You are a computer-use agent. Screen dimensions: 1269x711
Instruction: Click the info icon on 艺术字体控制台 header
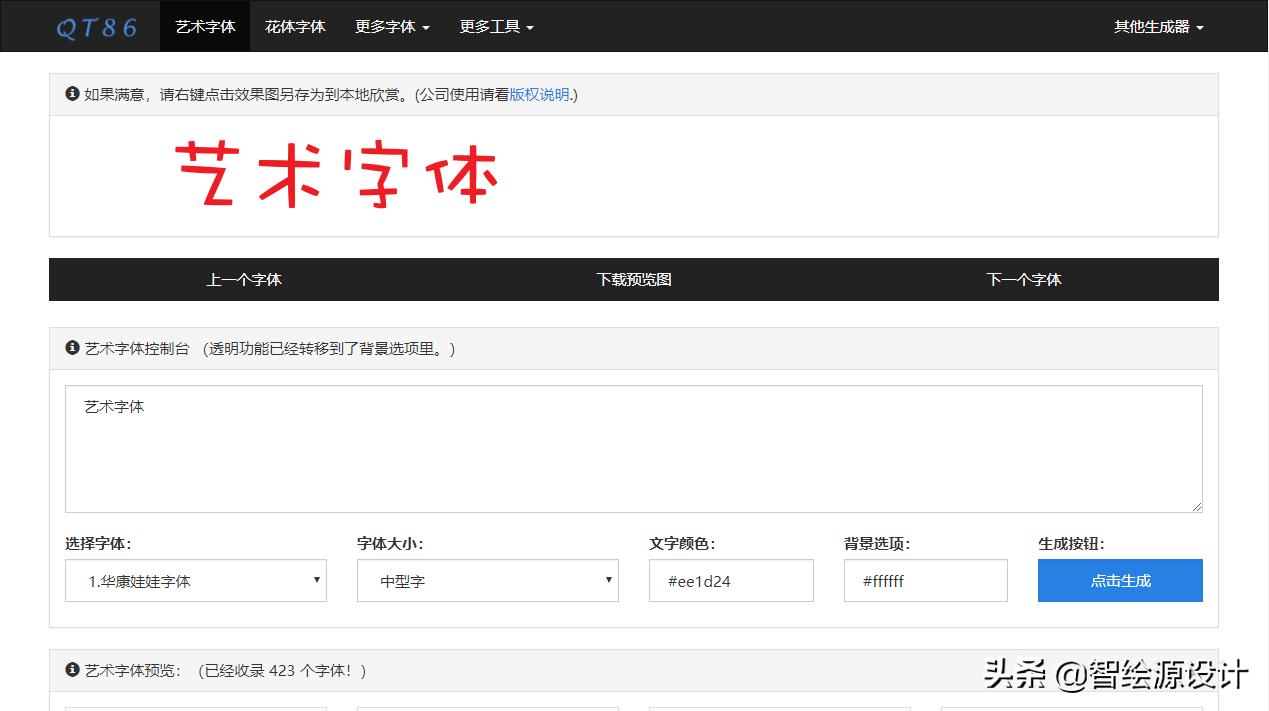click(x=71, y=348)
